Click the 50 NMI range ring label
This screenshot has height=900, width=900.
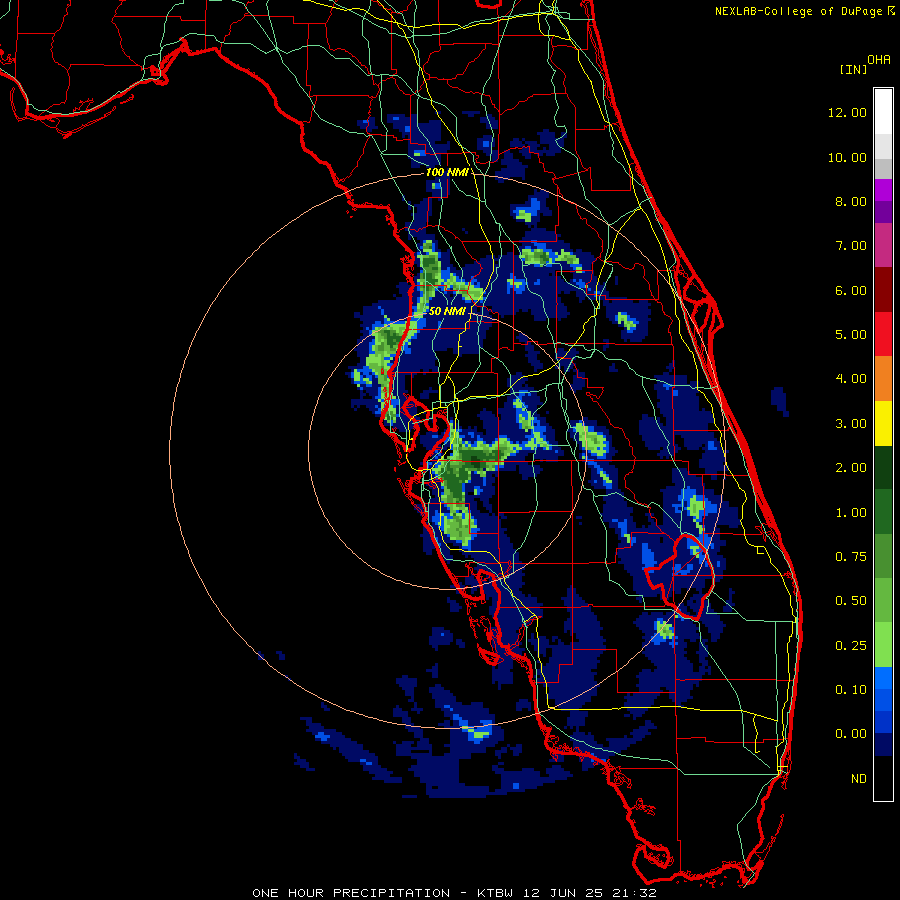[447, 311]
